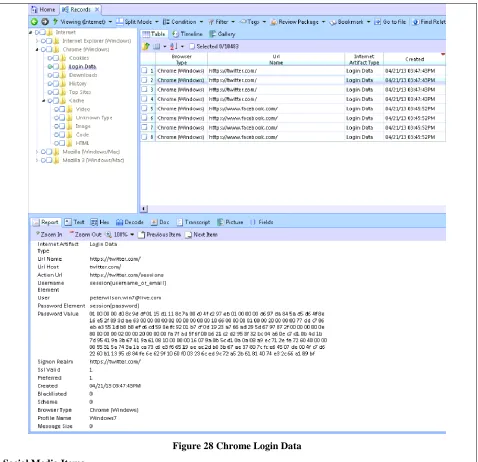478x462 pixels.
Task: Select the row 2 Url Name cell
Action: pos(276,80)
